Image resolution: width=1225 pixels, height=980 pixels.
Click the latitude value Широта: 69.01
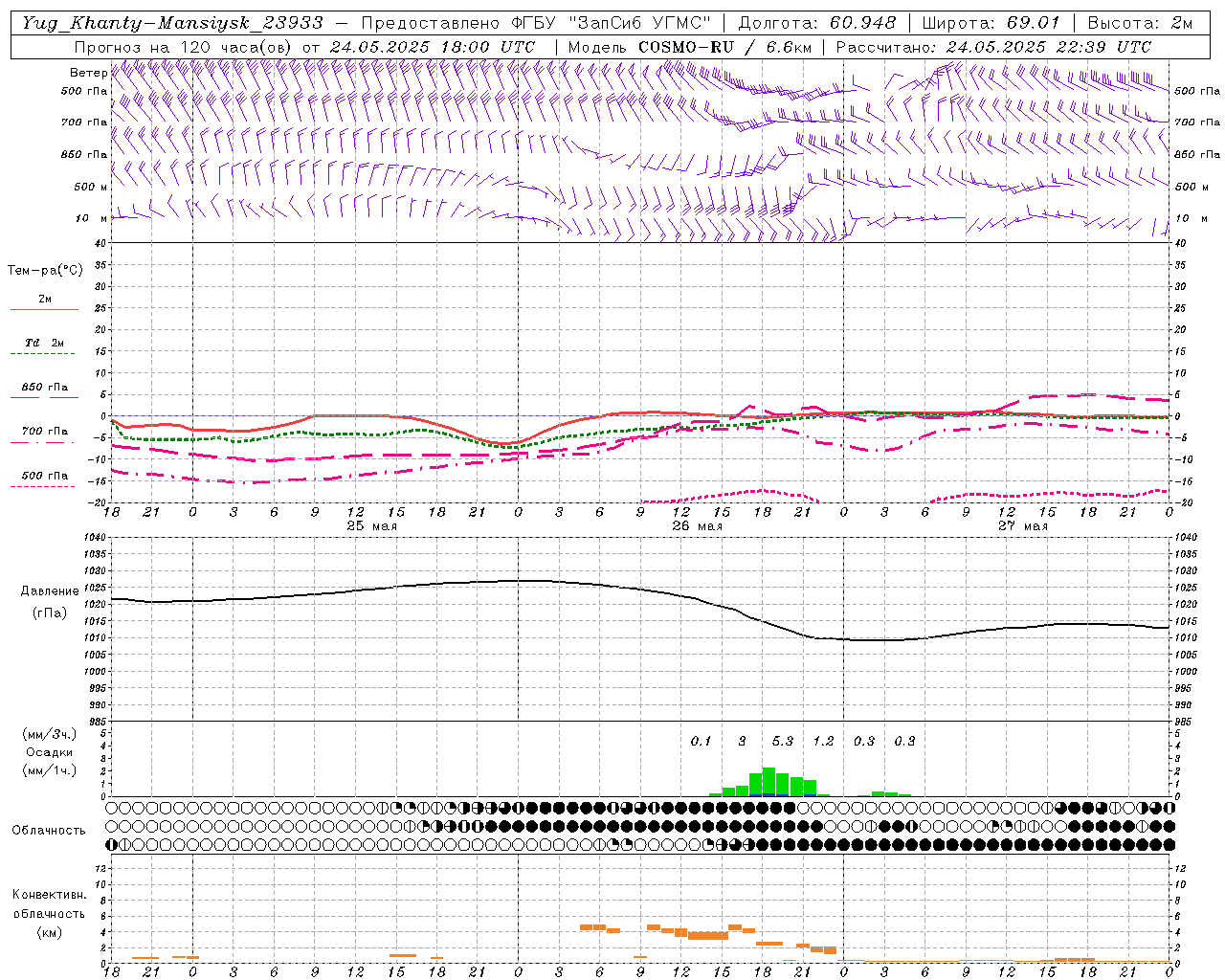point(991,23)
